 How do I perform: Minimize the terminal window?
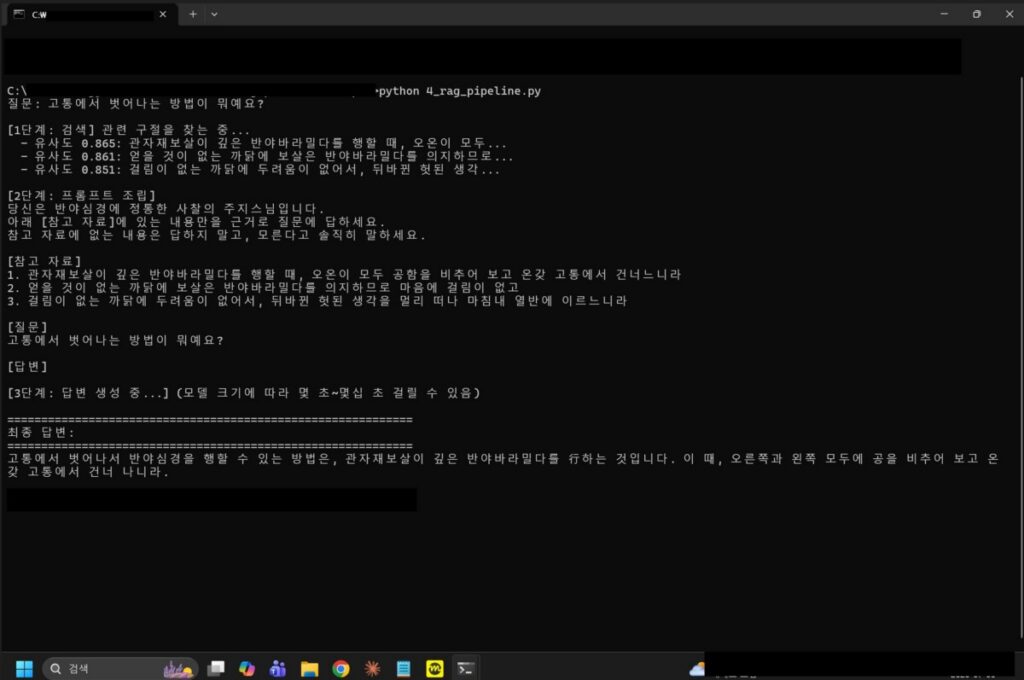click(x=944, y=14)
